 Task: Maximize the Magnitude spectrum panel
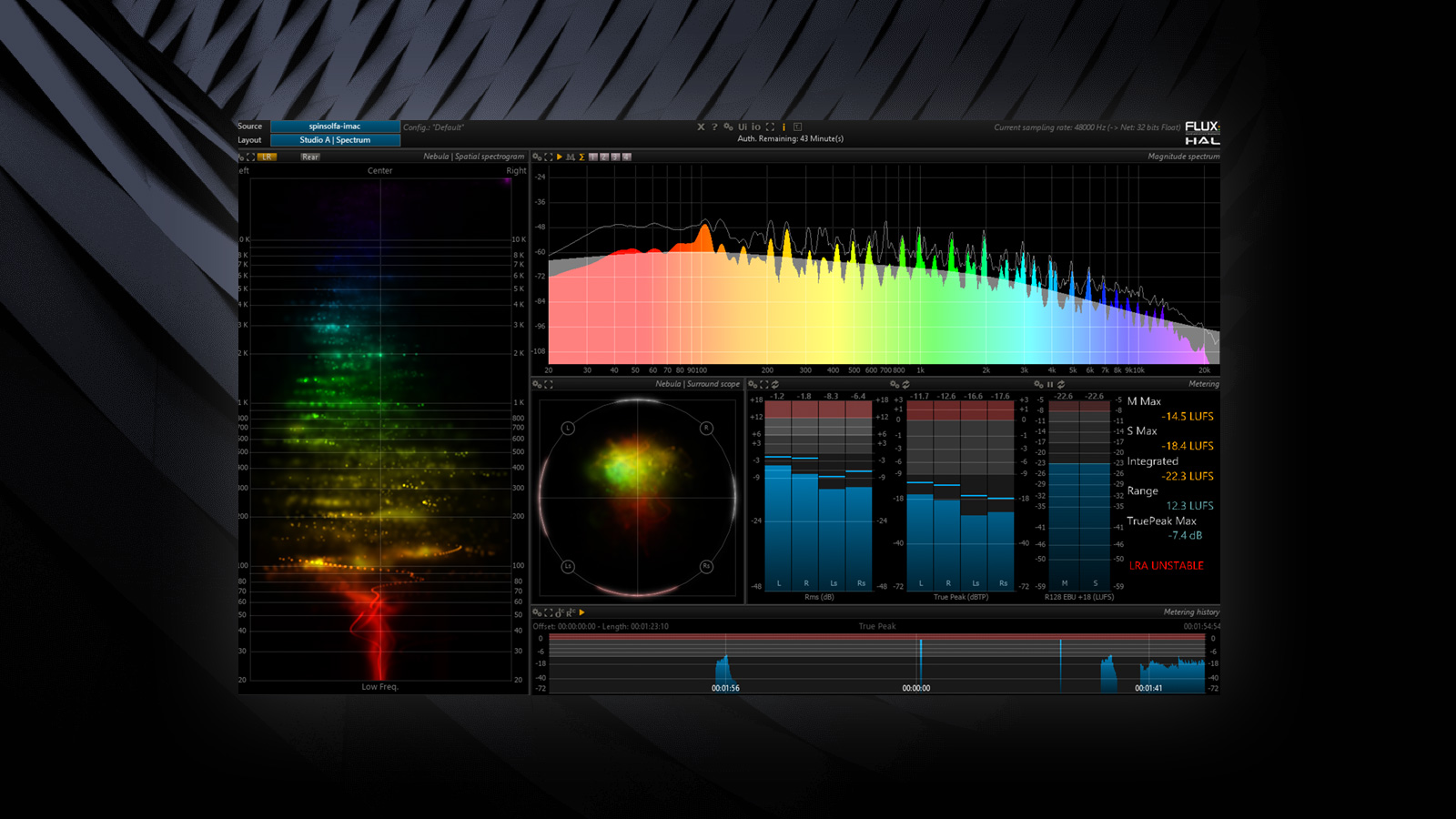pyautogui.click(x=549, y=157)
